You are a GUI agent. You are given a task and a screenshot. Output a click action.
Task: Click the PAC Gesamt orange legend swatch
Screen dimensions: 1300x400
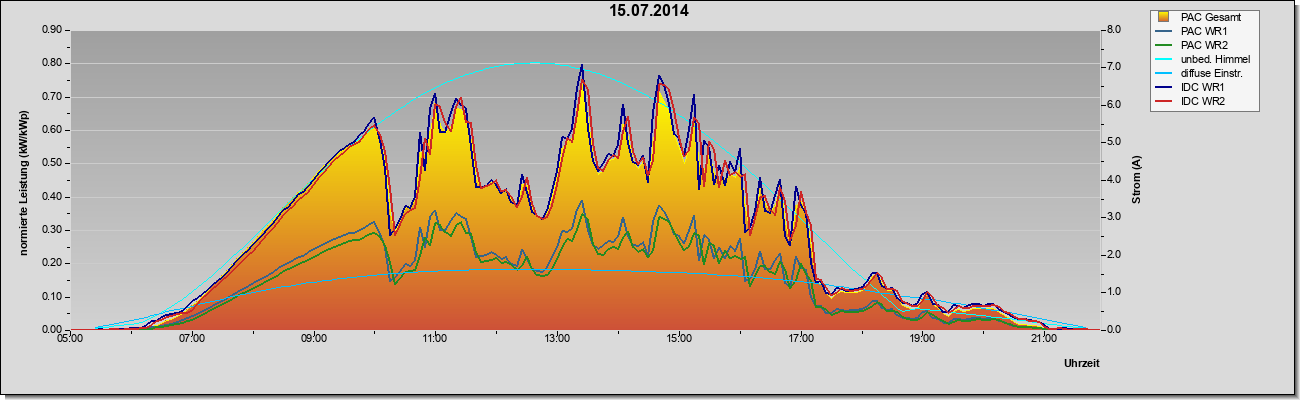tap(1165, 17)
